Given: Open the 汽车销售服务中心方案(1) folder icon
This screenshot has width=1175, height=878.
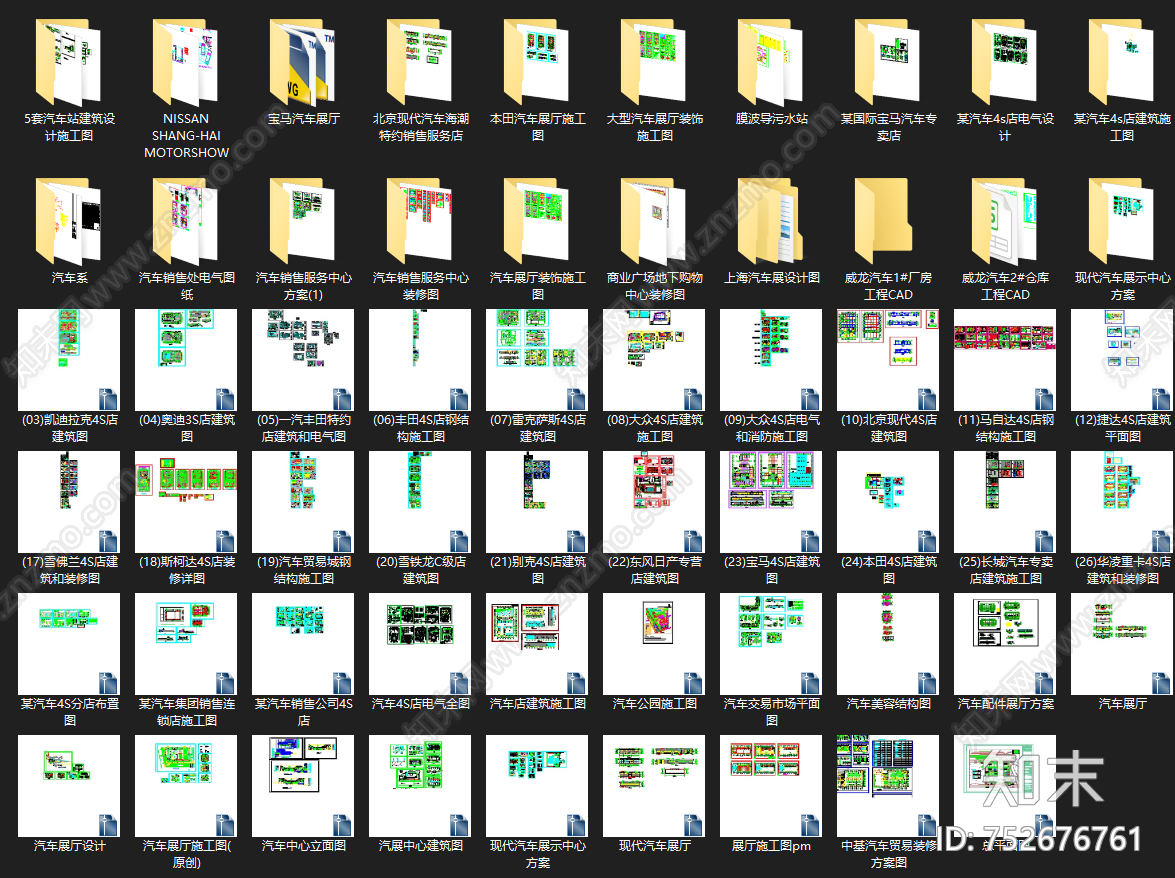Looking at the screenshot, I should (303, 221).
